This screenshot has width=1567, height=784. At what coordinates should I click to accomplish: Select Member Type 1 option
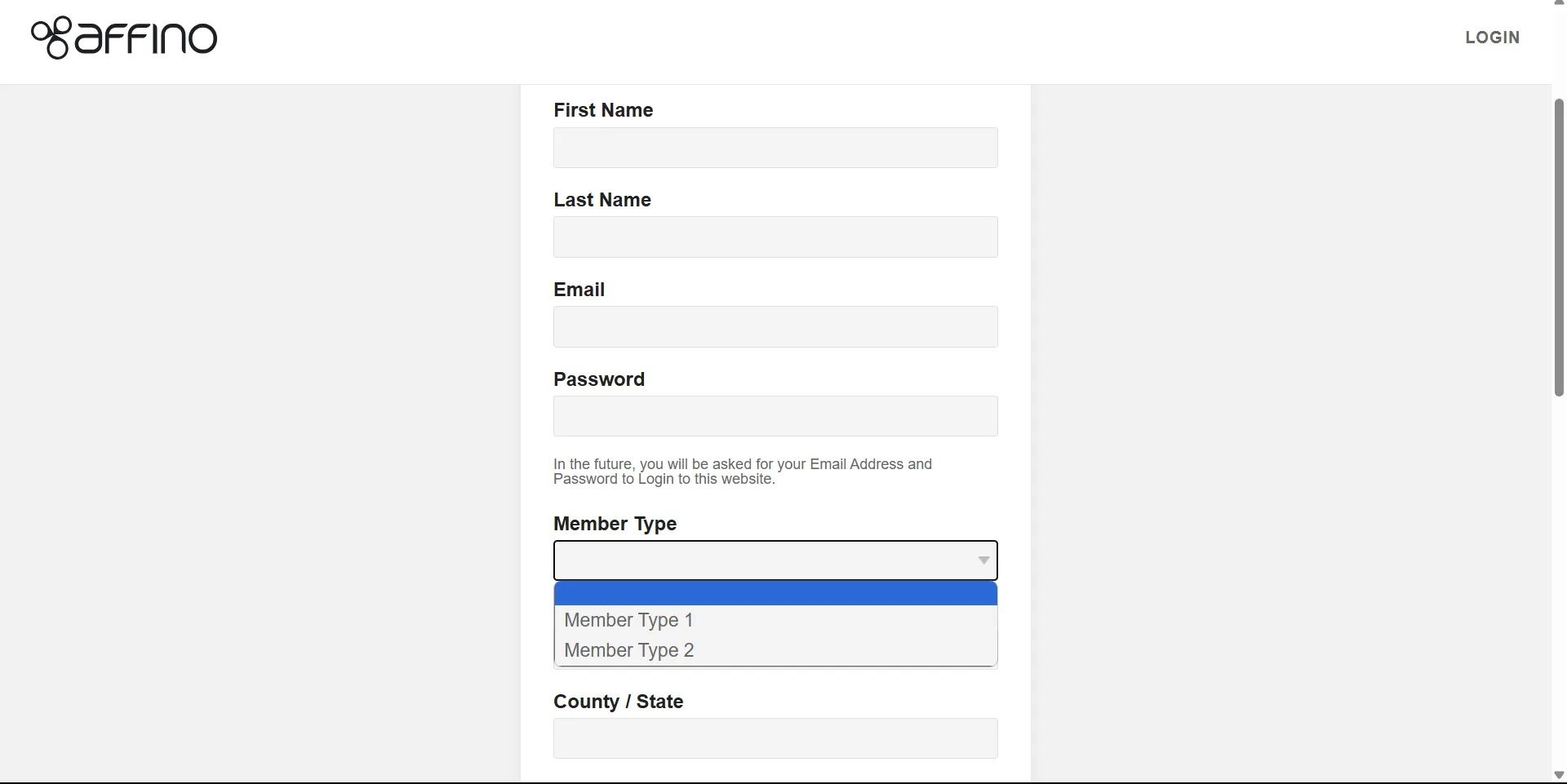628,620
